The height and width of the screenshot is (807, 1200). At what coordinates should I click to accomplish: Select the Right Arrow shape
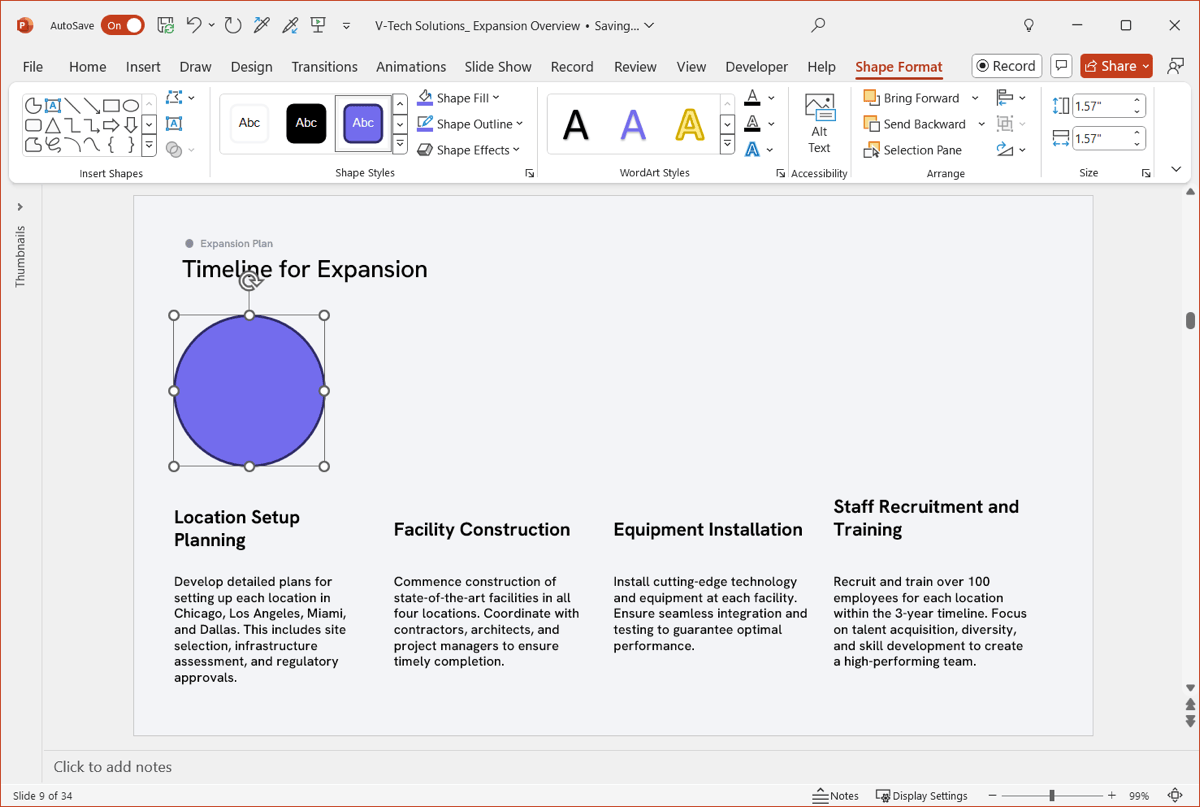point(111,125)
